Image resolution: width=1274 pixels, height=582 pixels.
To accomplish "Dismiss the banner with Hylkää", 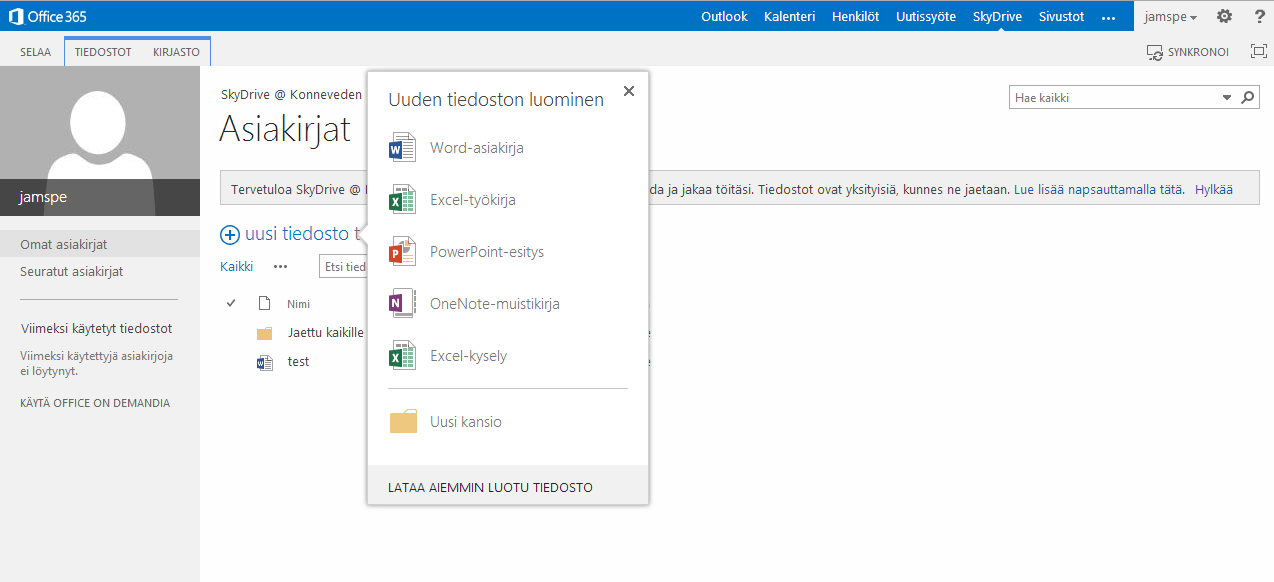I will 1214,189.
